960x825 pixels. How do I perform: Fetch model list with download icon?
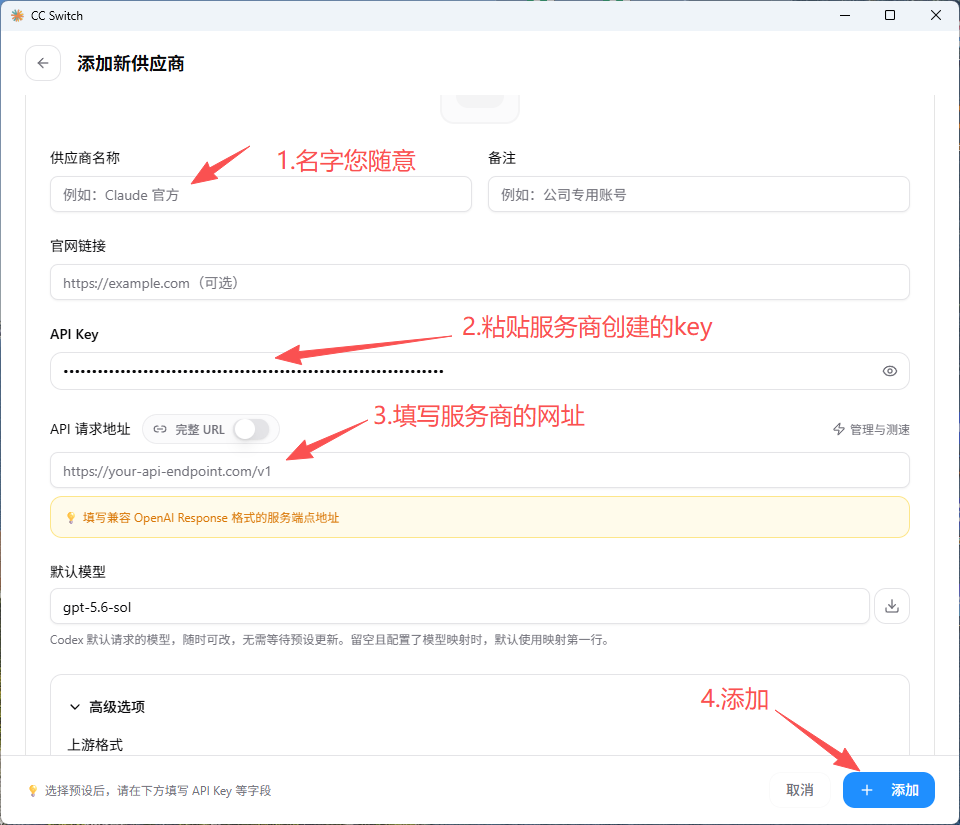892,607
